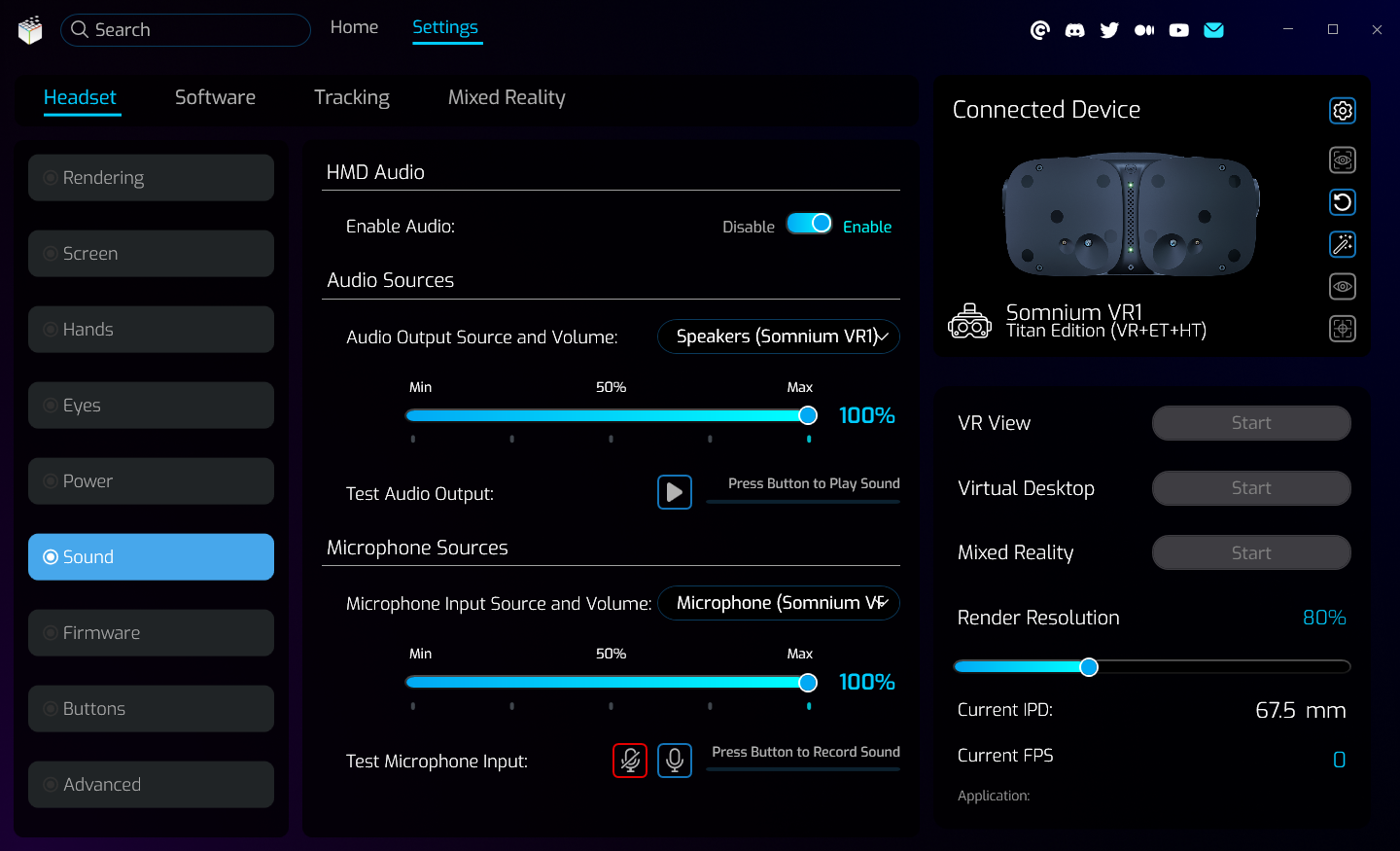Play the test audio output sound

[675, 492]
